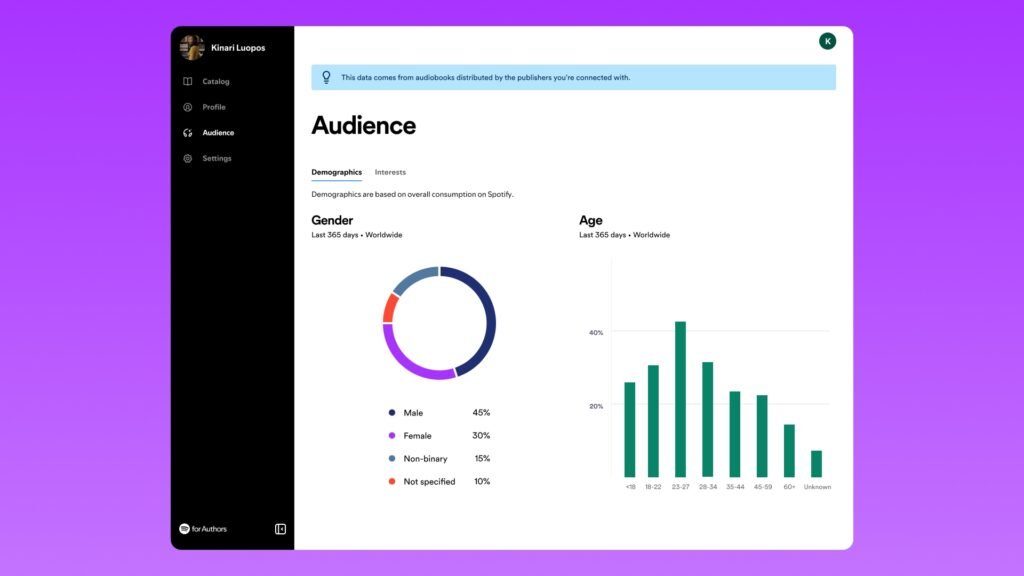This screenshot has height=576, width=1024.
Task: Click the Male legend color dot
Action: (392, 413)
